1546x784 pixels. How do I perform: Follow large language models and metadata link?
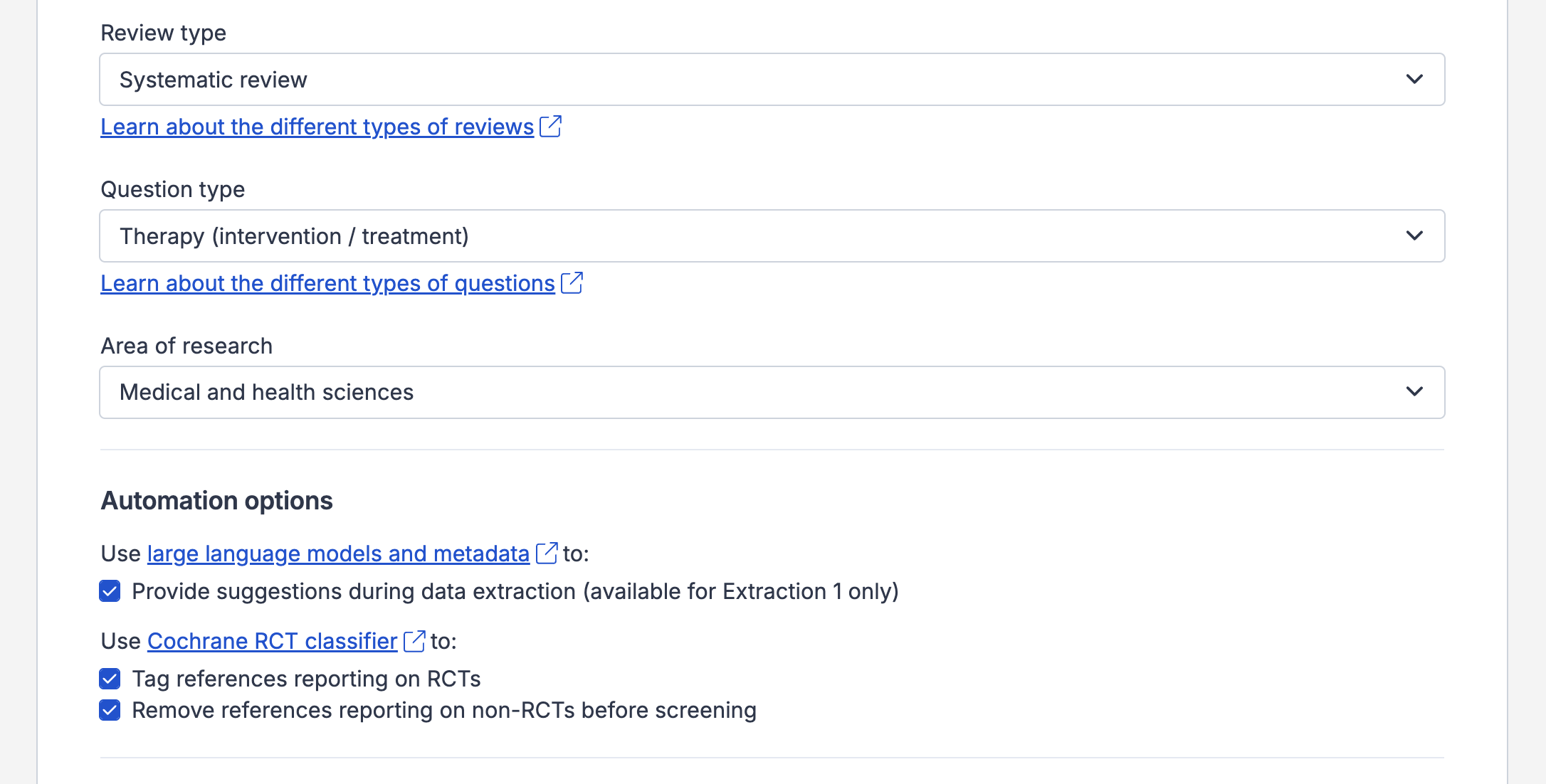338,553
